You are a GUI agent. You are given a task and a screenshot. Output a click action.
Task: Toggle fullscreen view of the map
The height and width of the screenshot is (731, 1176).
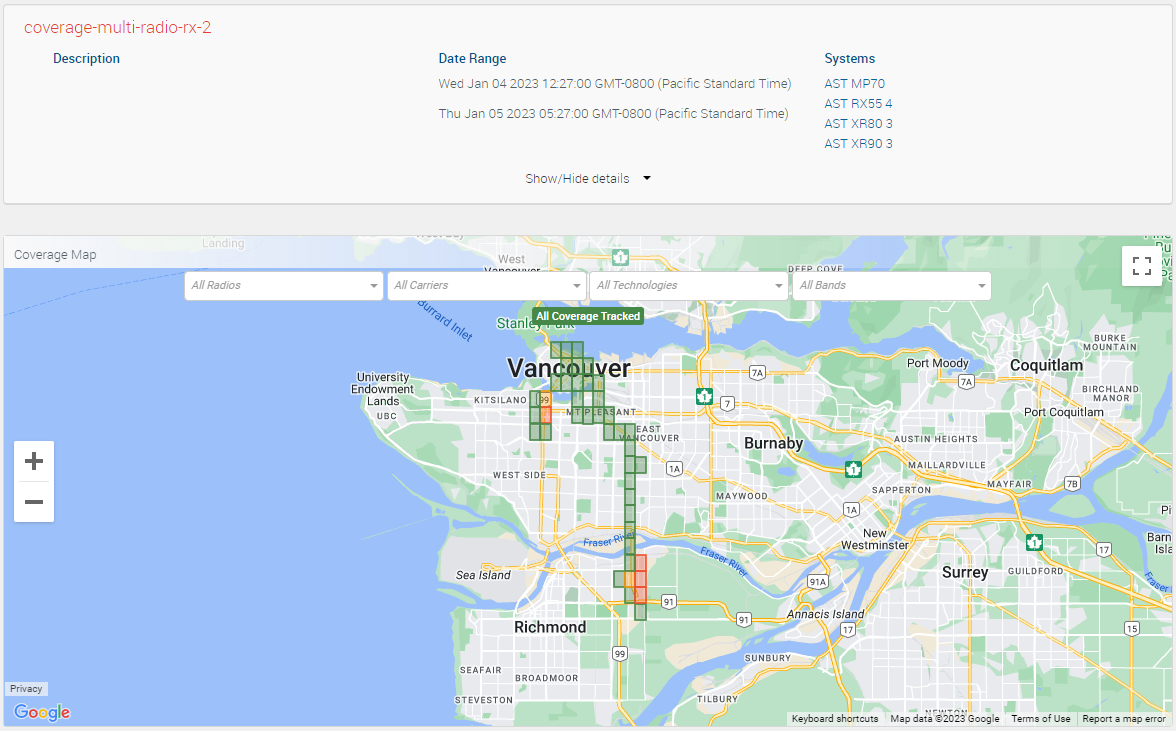tap(1142, 266)
